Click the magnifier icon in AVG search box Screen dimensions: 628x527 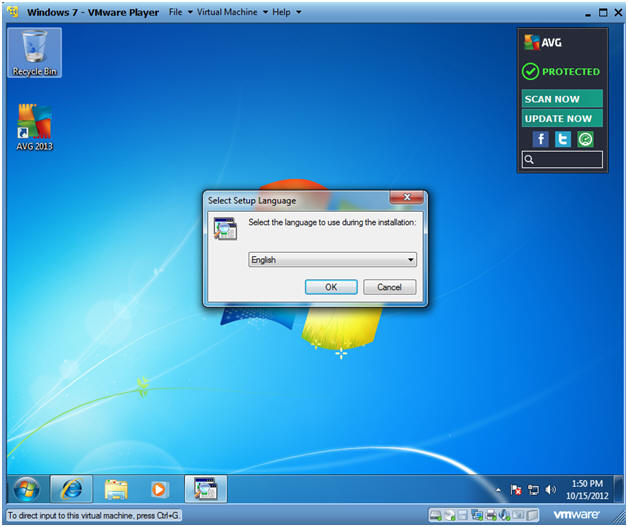click(529, 159)
